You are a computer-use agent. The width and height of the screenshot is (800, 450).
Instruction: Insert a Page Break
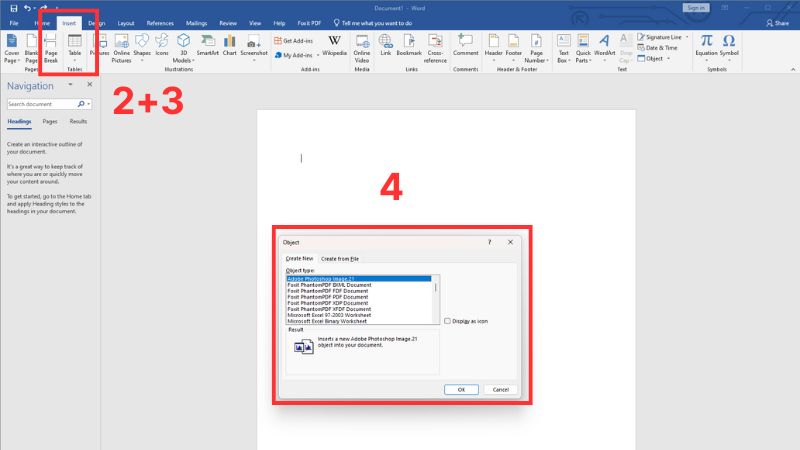pos(51,48)
